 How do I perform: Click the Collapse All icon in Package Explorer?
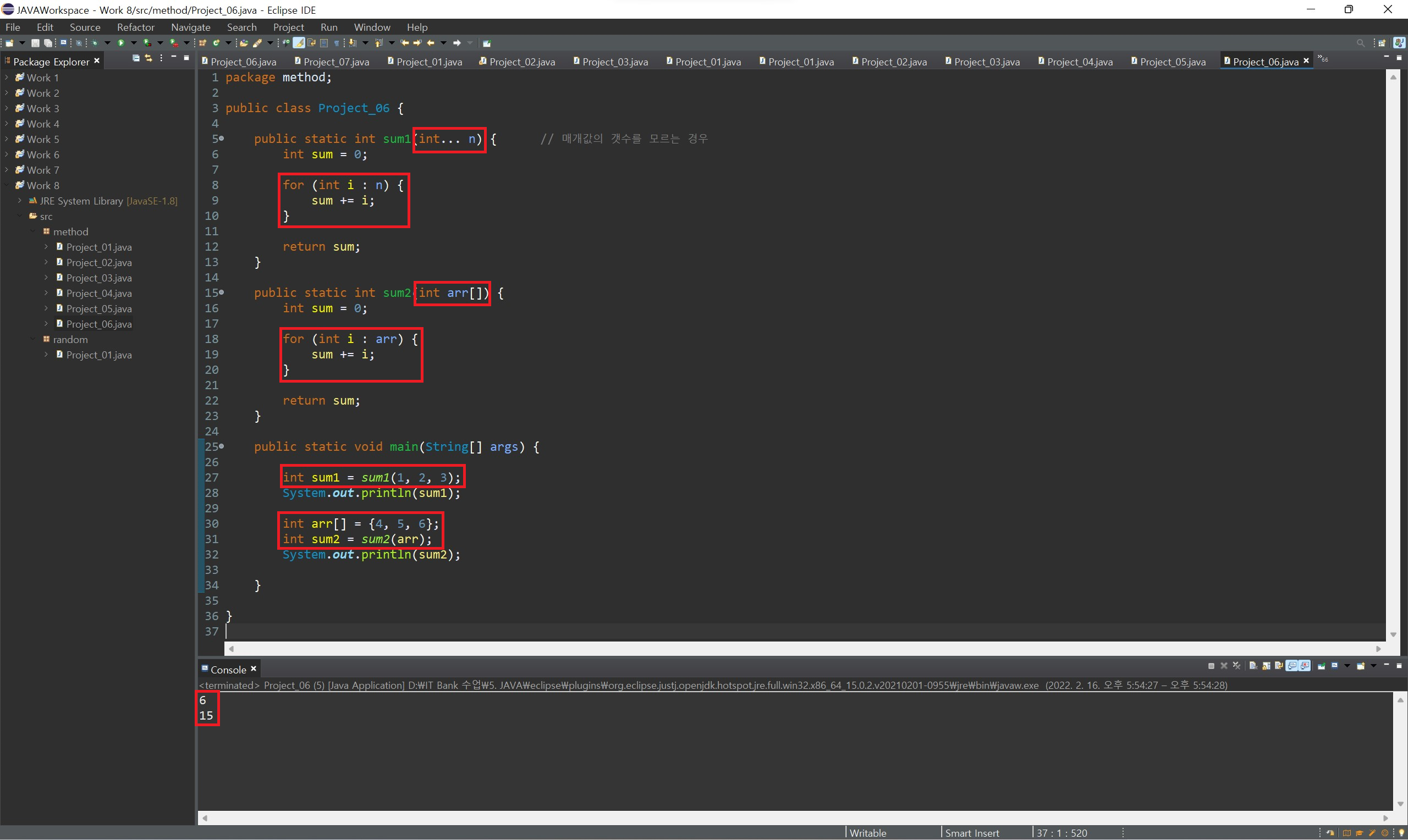[136, 58]
